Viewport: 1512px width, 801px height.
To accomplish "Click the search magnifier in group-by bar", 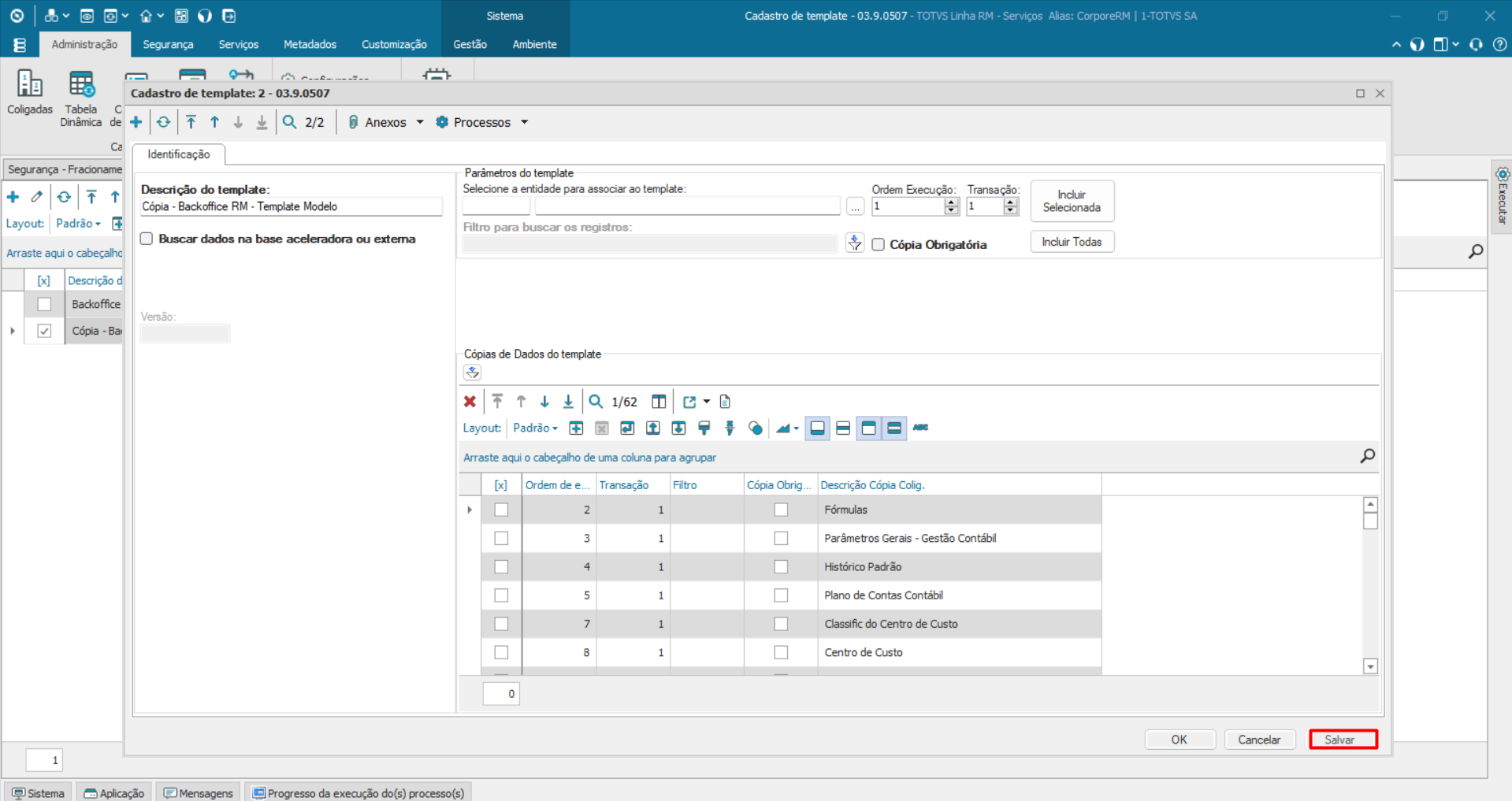I will [x=1367, y=456].
